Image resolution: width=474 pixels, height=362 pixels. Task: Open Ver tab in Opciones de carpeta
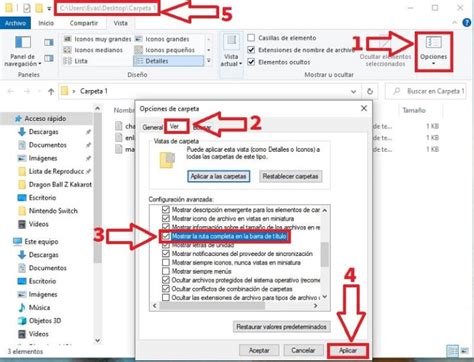tap(174, 126)
